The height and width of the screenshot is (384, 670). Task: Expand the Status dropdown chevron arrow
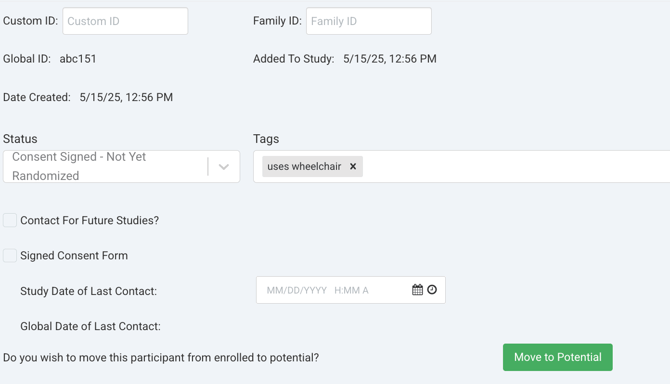[224, 167]
